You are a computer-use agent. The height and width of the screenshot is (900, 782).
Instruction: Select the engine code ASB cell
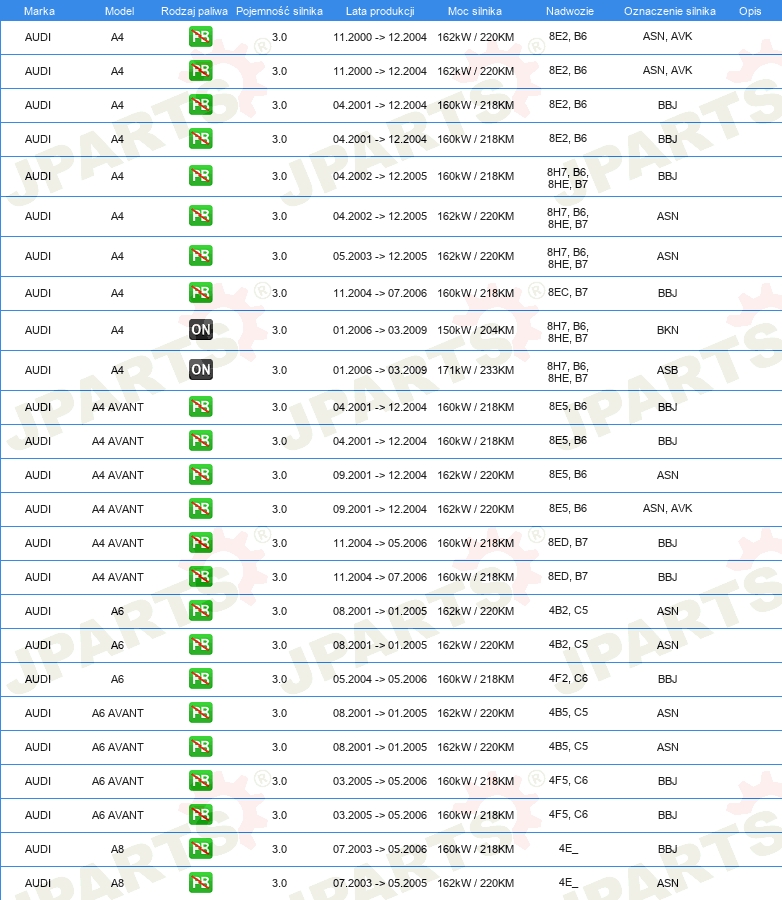tap(668, 370)
